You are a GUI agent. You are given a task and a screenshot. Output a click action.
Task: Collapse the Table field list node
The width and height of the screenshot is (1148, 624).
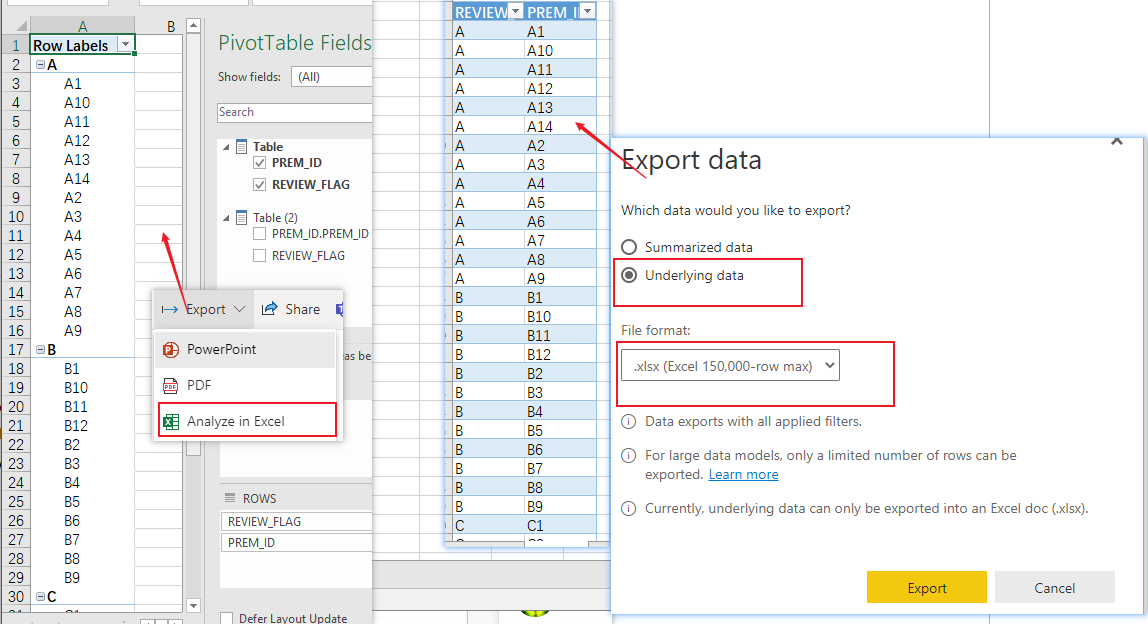(226, 147)
